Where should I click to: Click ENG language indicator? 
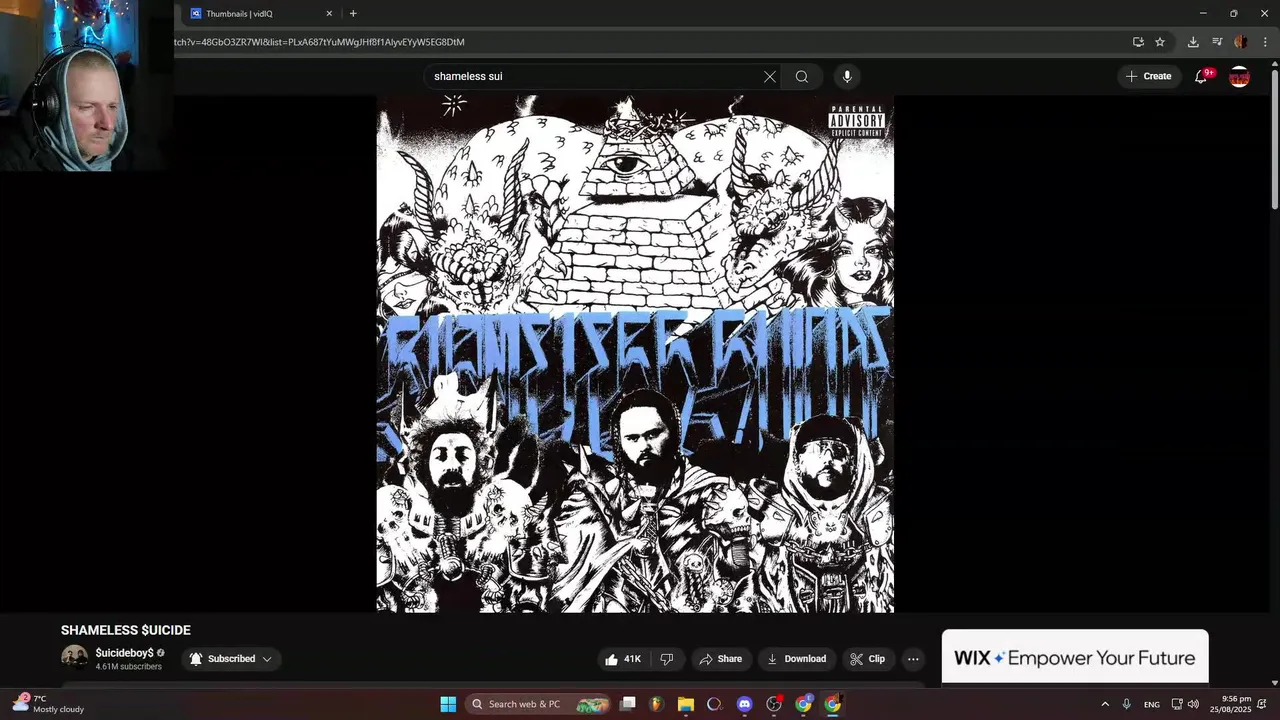coord(1152,704)
